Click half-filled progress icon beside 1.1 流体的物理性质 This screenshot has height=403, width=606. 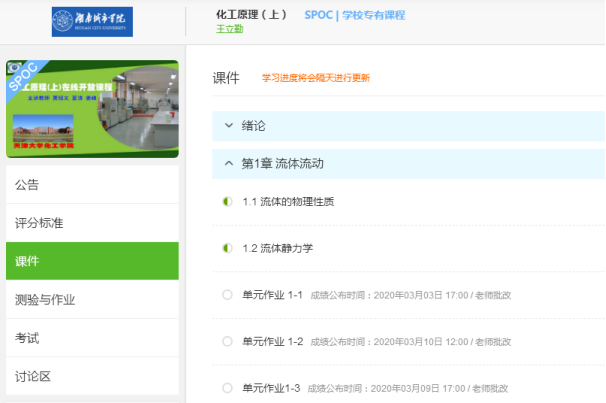pyautogui.click(x=227, y=201)
